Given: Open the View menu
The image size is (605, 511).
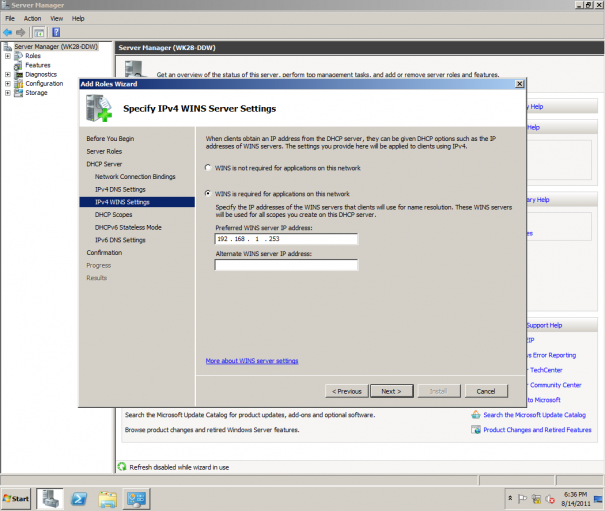Looking at the screenshot, I should pyautogui.click(x=56, y=19).
